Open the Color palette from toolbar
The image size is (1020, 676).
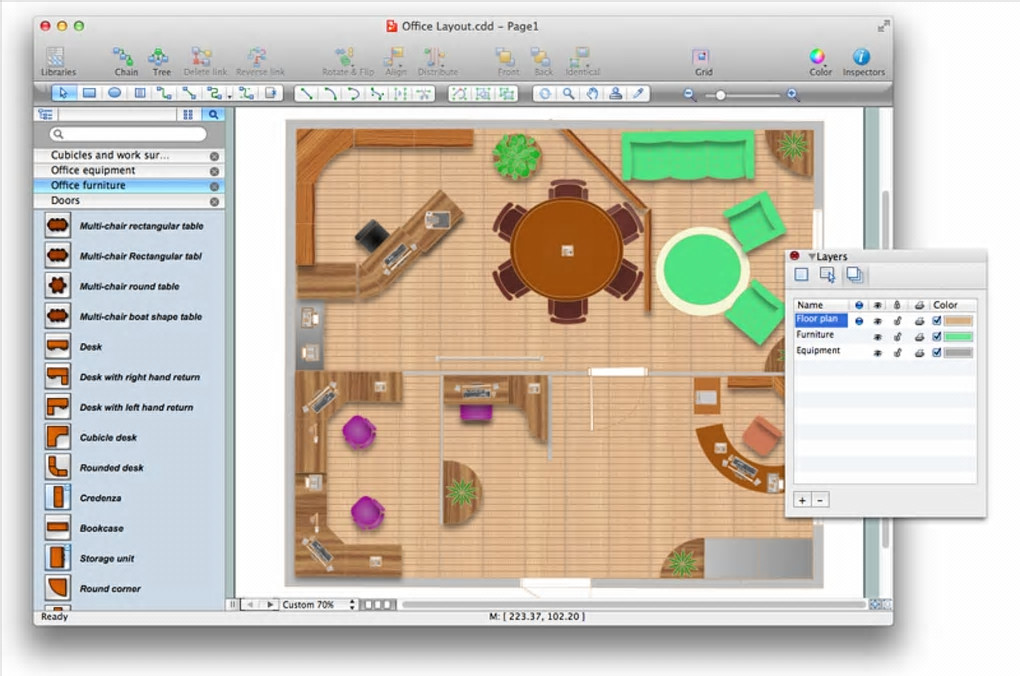pyautogui.click(x=819, y=62)
